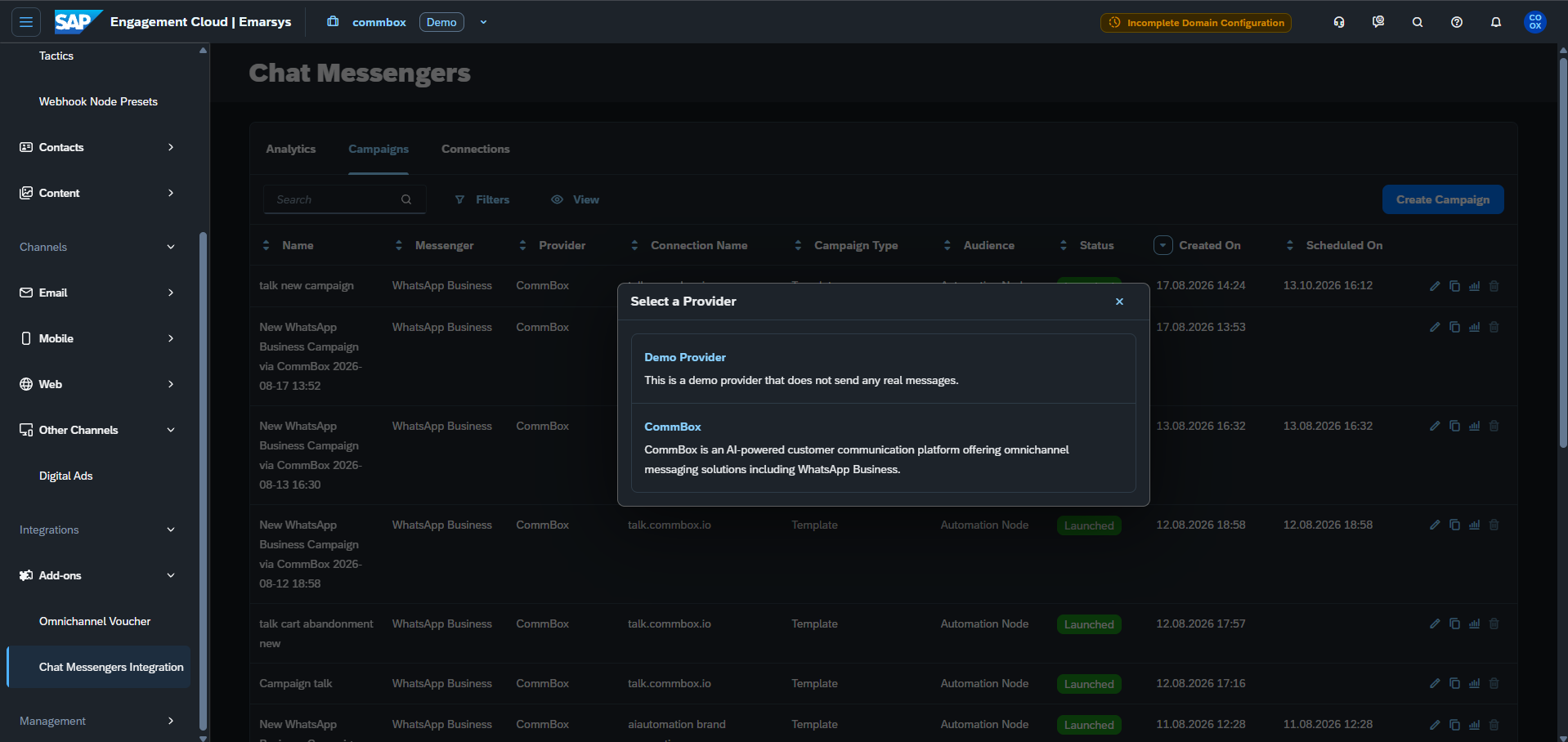Open the headset support icon

pos(1339,22)
